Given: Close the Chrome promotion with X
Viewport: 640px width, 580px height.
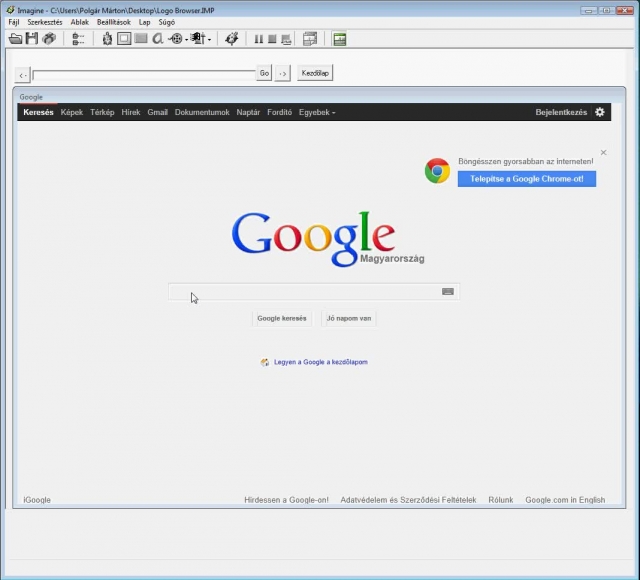Looking at the screenshot, I should click(x=603, y=152).
